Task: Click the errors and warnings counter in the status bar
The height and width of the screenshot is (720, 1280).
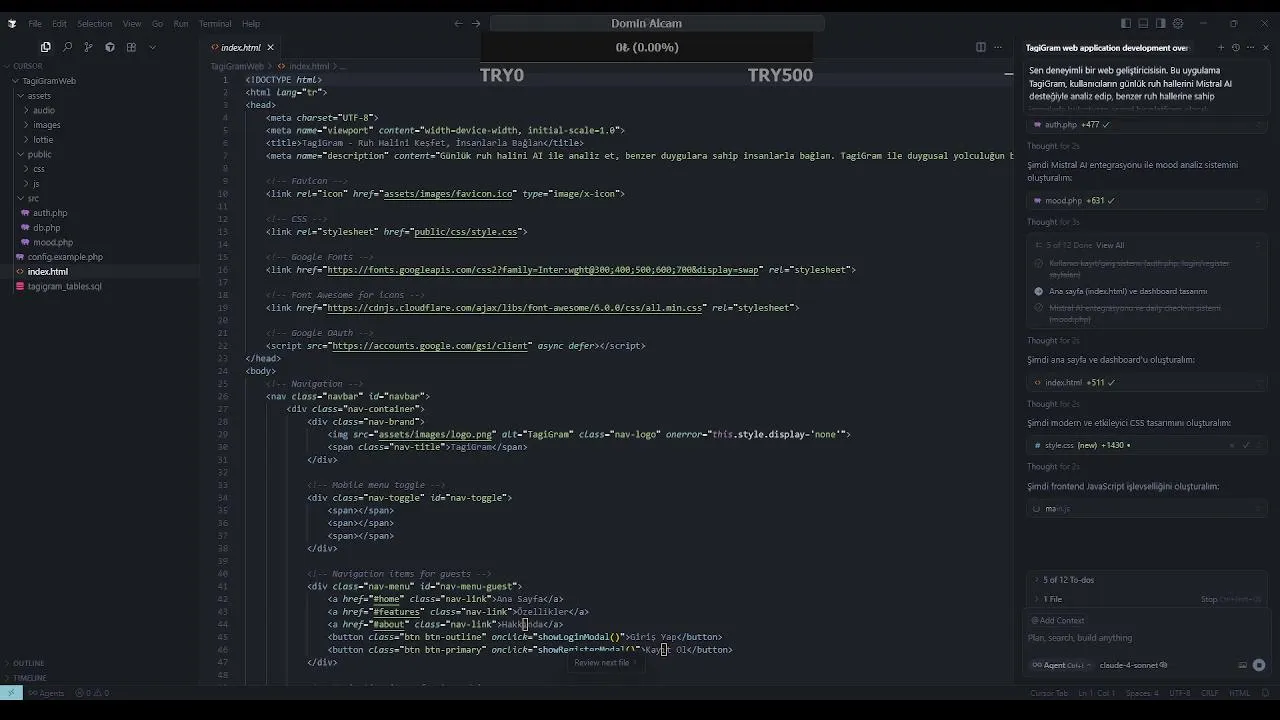Action: pos(92,693)
